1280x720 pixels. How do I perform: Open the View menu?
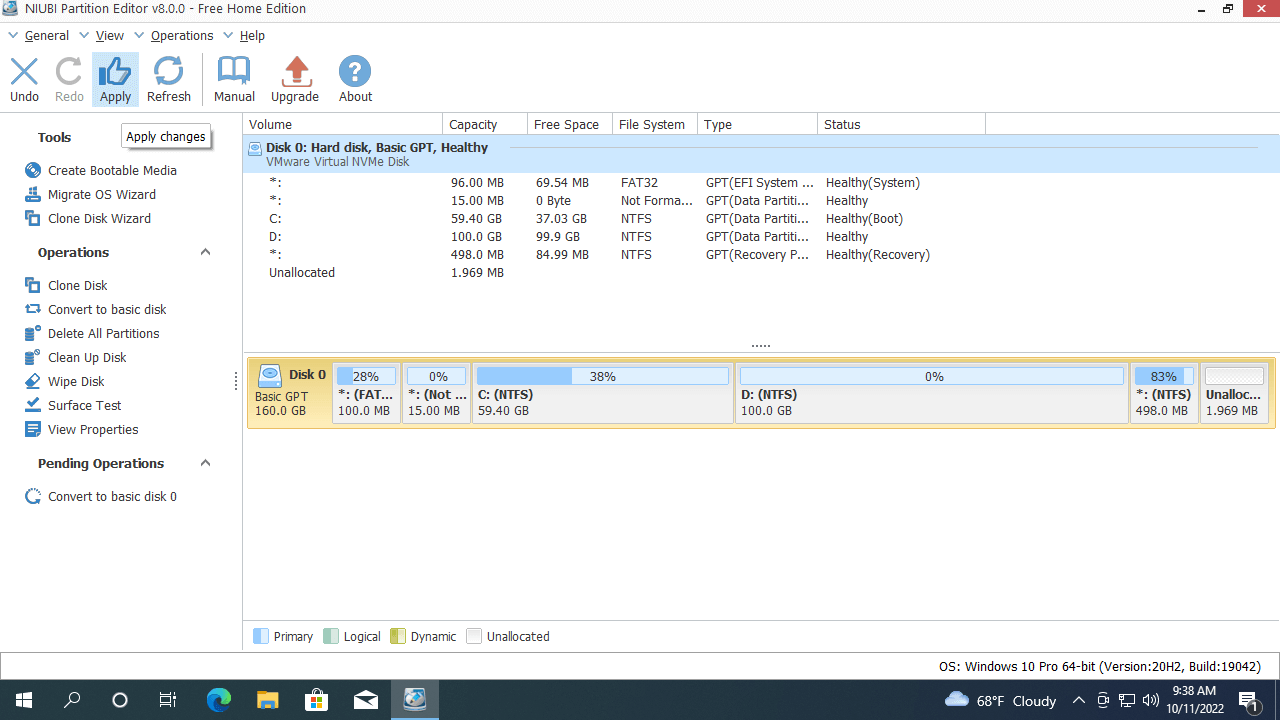pos(109,35)
